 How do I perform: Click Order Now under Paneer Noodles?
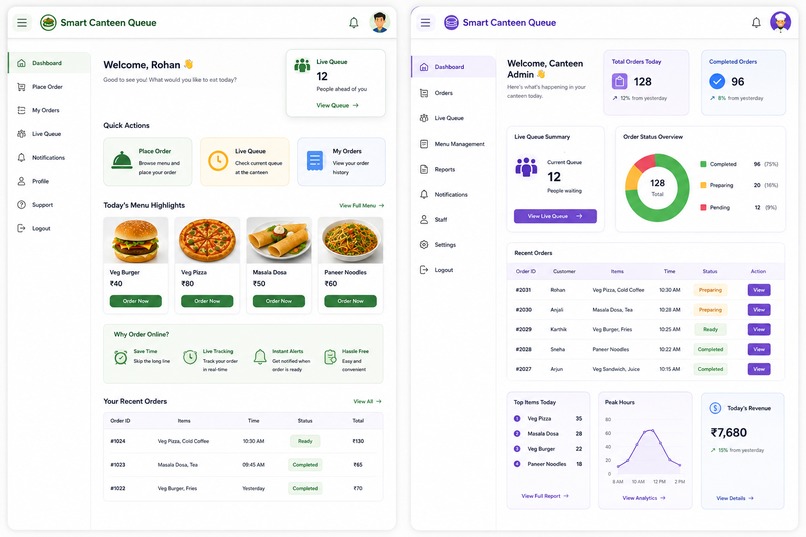click(351, 301)
